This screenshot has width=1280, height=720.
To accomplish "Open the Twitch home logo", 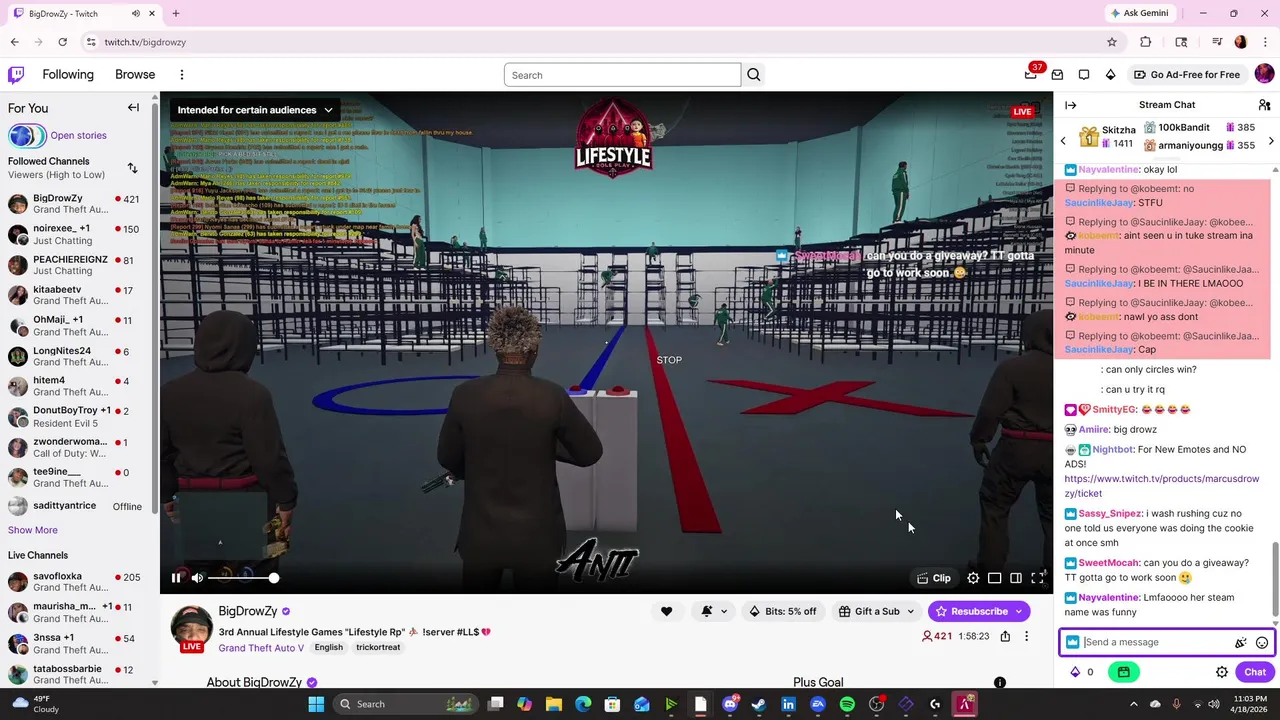I will (x=16, y=75).
